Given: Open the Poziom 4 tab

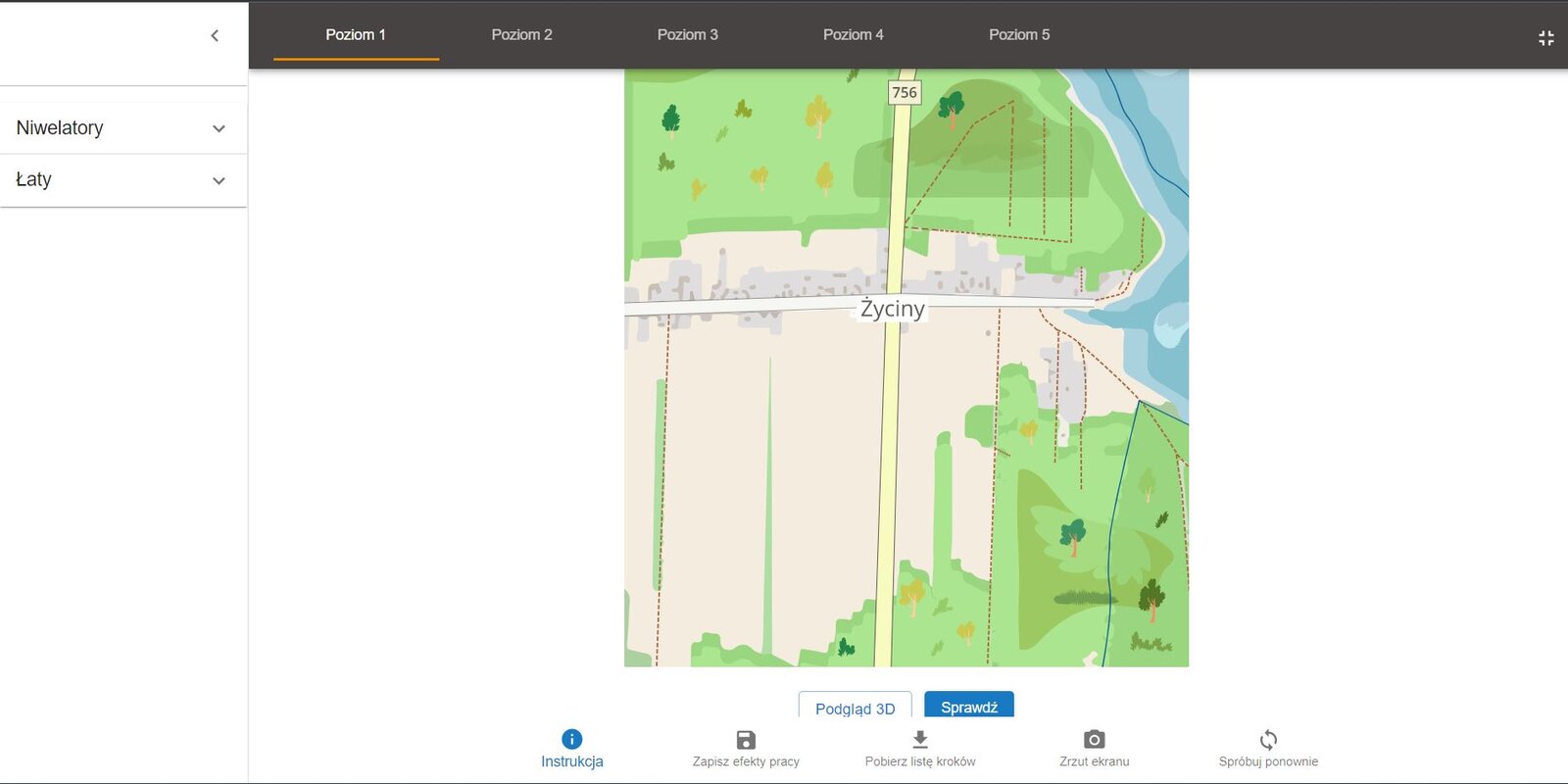Looking at the screenshot, I should click(853, 35).
